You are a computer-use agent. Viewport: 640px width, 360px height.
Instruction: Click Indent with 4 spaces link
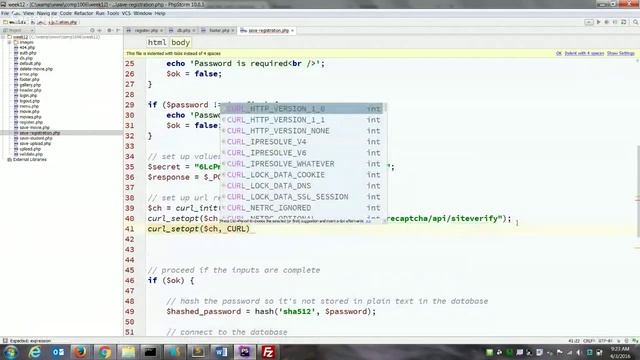[584, 53]
